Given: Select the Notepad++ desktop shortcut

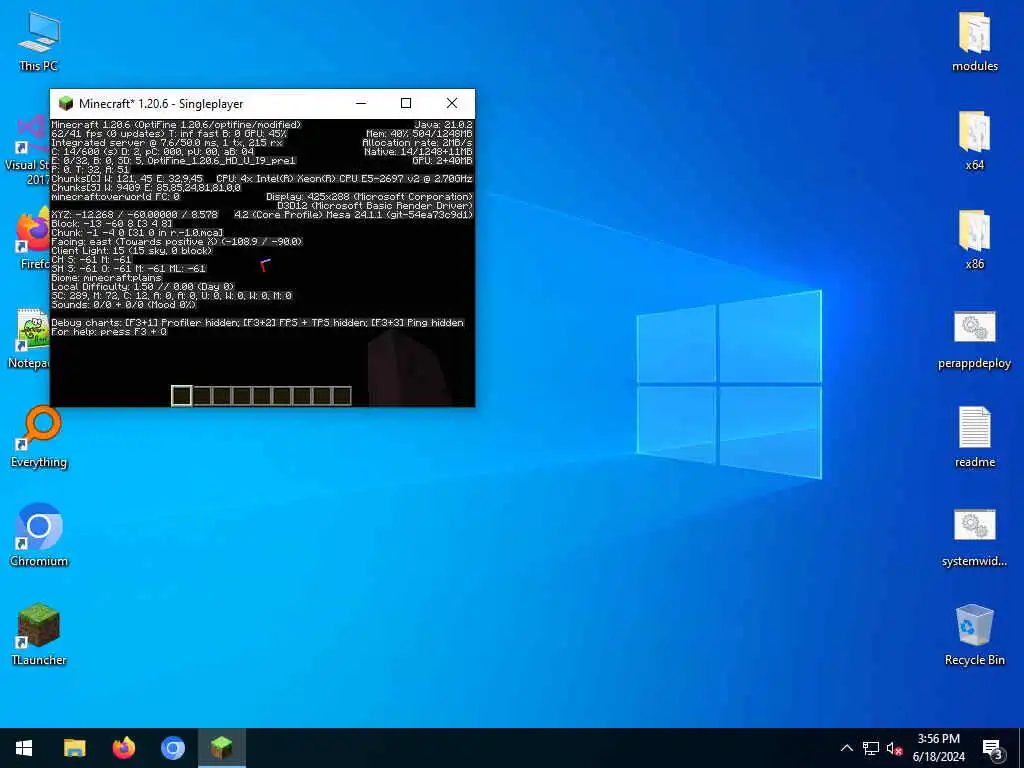Looking at the screenshot, I should pos(29,338).
